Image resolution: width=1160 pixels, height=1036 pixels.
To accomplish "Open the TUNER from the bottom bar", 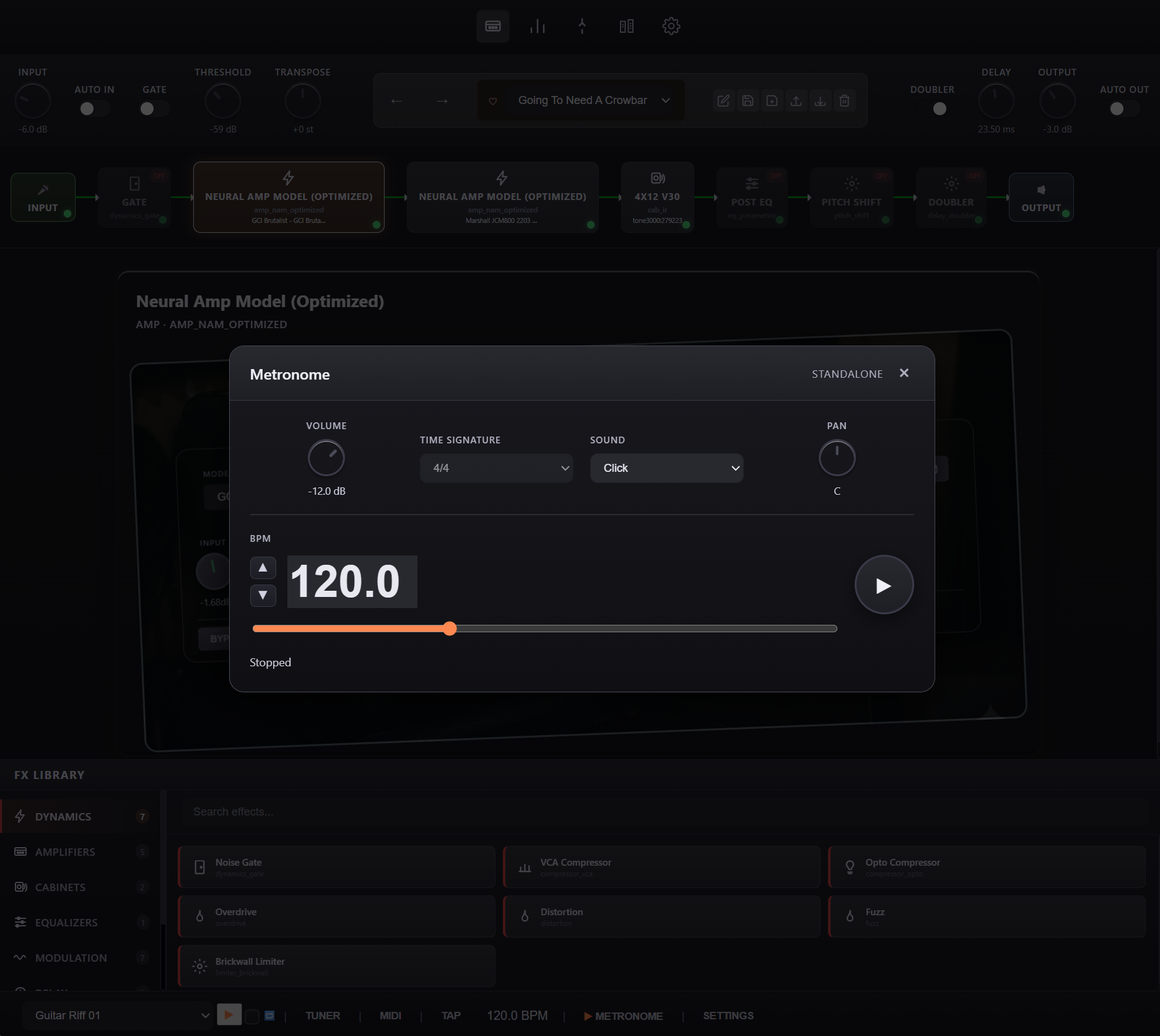I will pos(322,1015).
